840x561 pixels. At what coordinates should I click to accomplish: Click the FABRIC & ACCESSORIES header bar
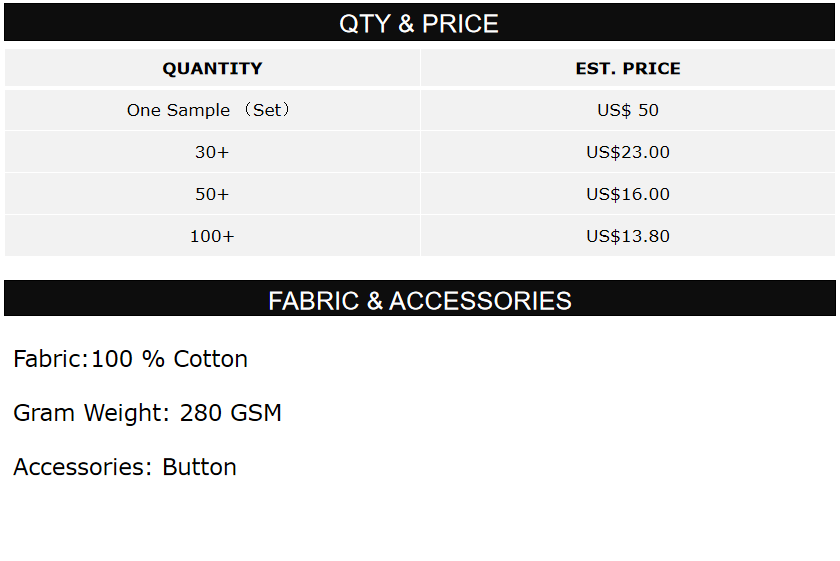coord(419,300)
